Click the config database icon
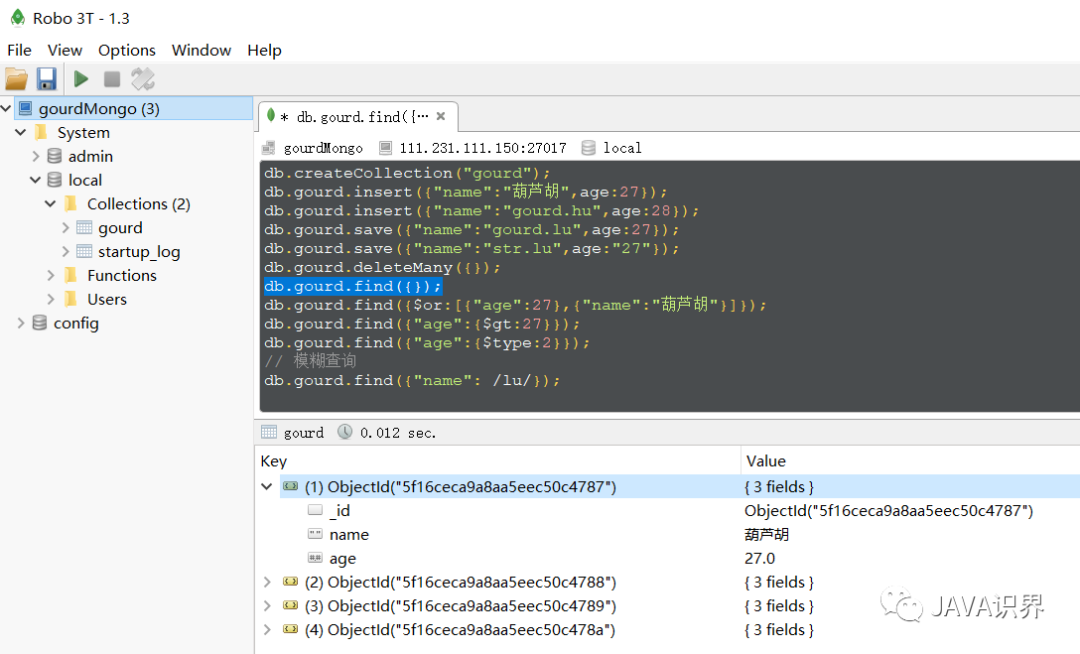Viewport: 1080px width, 654px height. pyautogui.click(x=40, y=323)
